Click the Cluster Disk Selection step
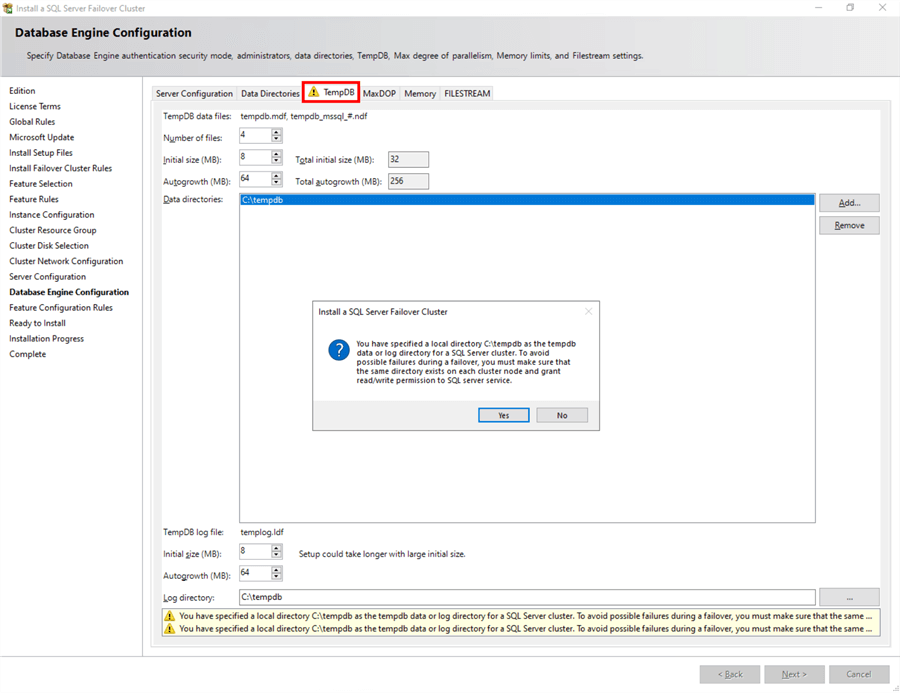Image resolution: width=900 pixels, height=693 pixels. coord(49,246)
